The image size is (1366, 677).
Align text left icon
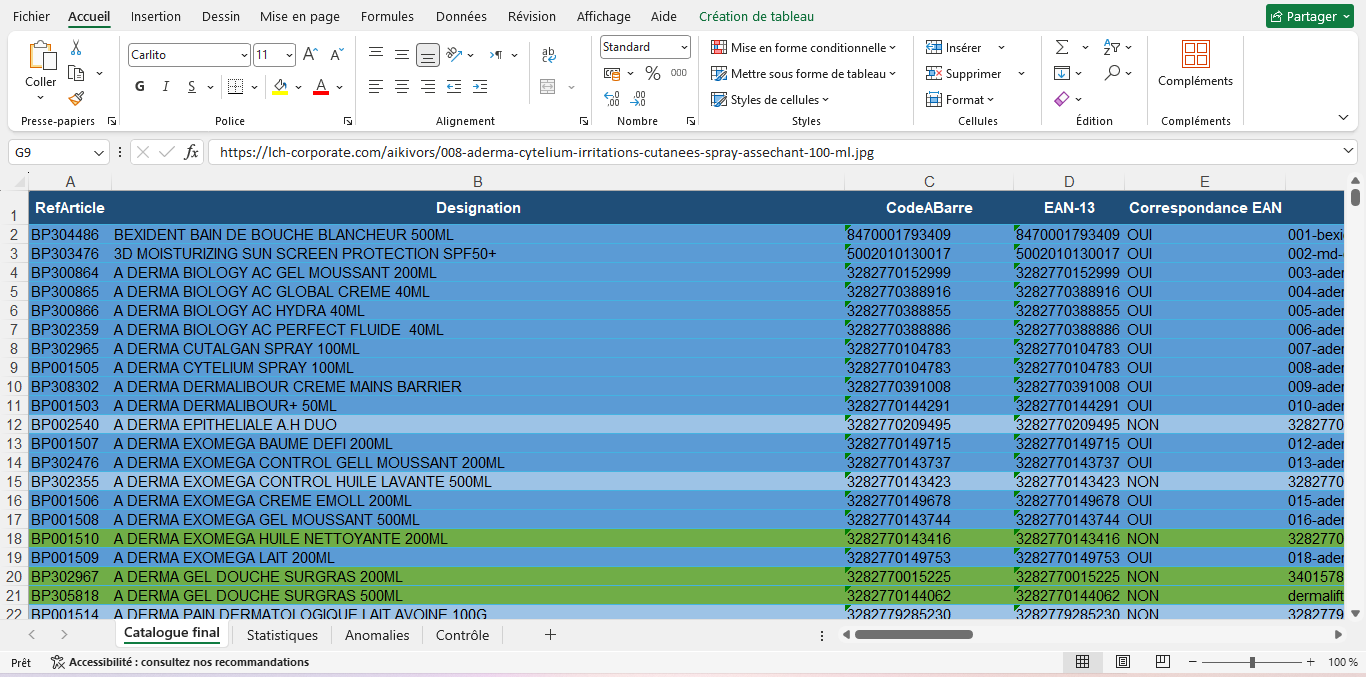coord(376,87)
